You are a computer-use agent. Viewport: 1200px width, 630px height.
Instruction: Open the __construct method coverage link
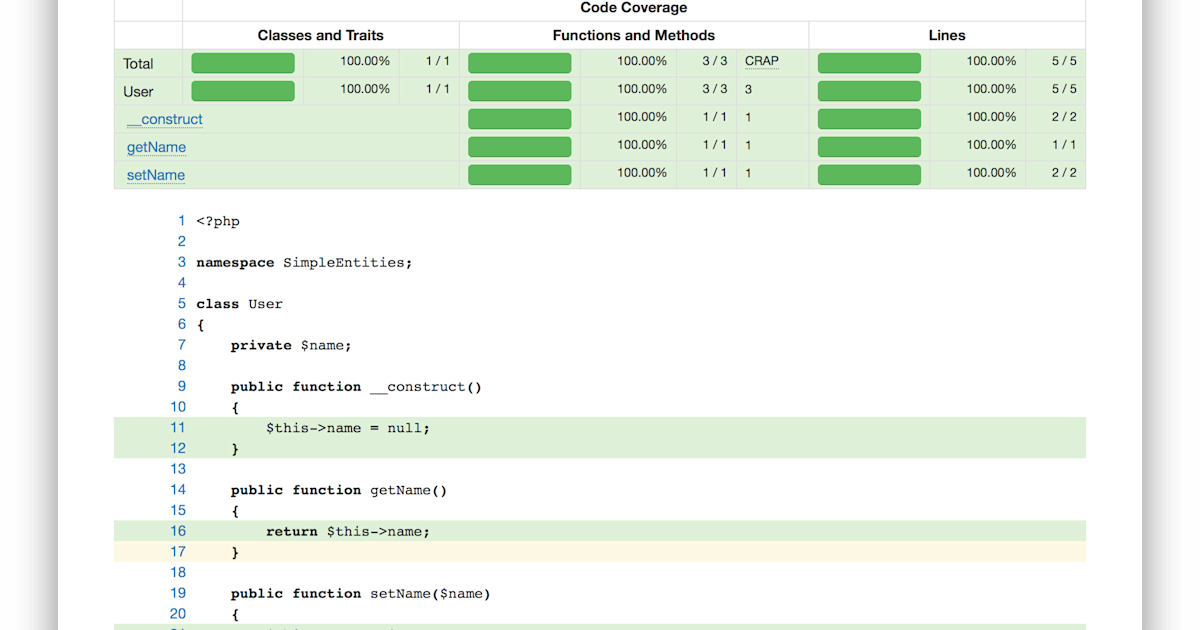coord(163,118)
